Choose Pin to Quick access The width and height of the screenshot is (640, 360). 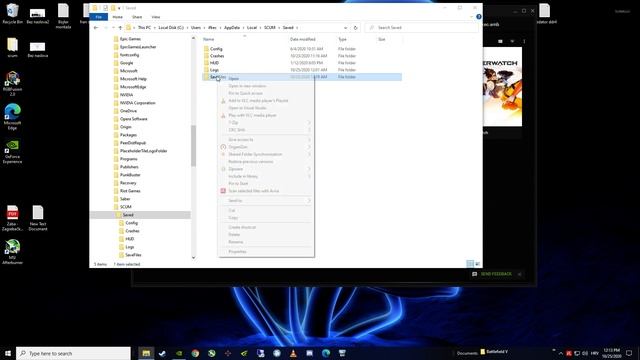266,93
